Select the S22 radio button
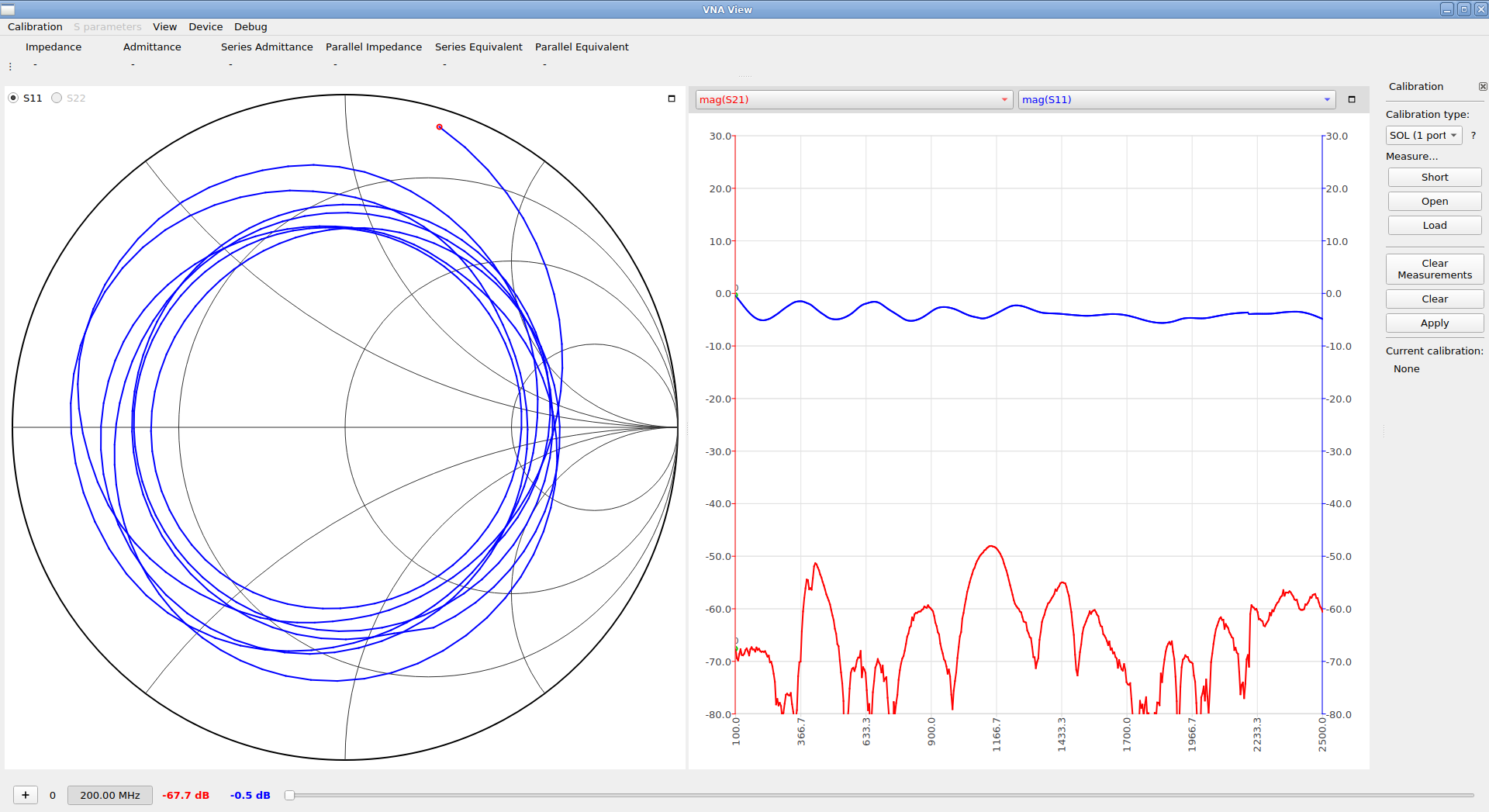The height and width of the screenshot is (812, 1489). pyautogui.click(x=57, y=98)
